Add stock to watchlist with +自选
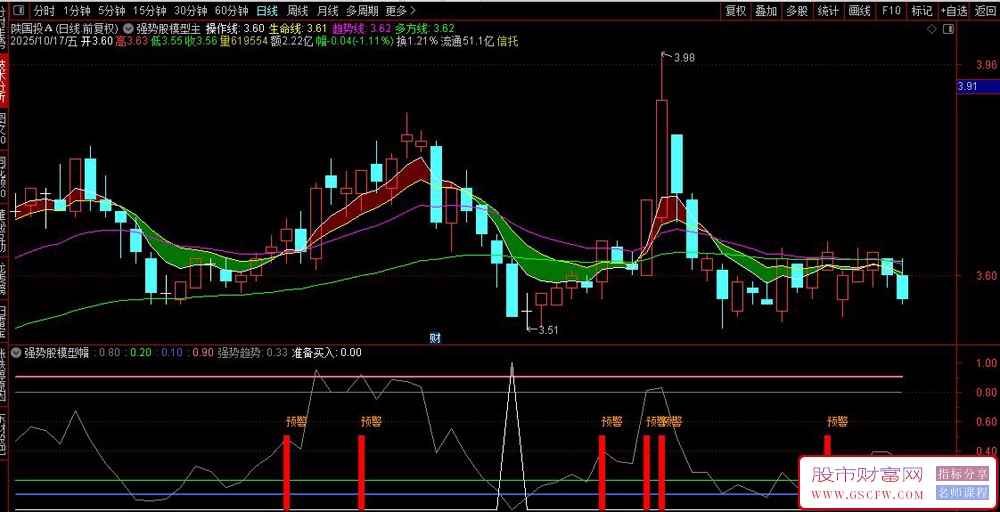The image size is (1000, 512). pos(953,11)
